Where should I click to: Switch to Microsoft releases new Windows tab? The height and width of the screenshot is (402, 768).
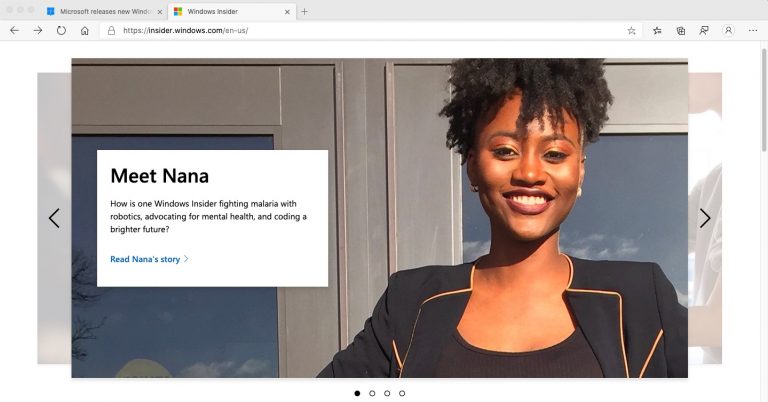105,11
